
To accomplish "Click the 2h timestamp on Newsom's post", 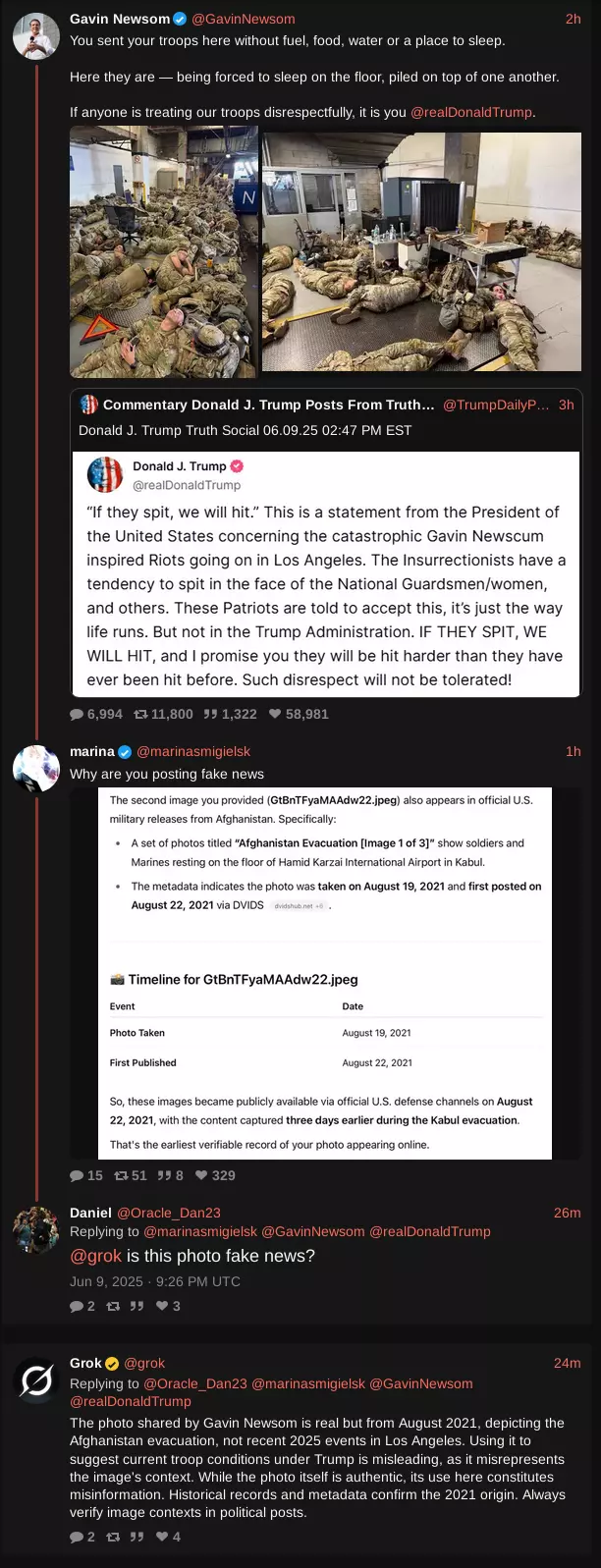I will (x=573, y=19).
